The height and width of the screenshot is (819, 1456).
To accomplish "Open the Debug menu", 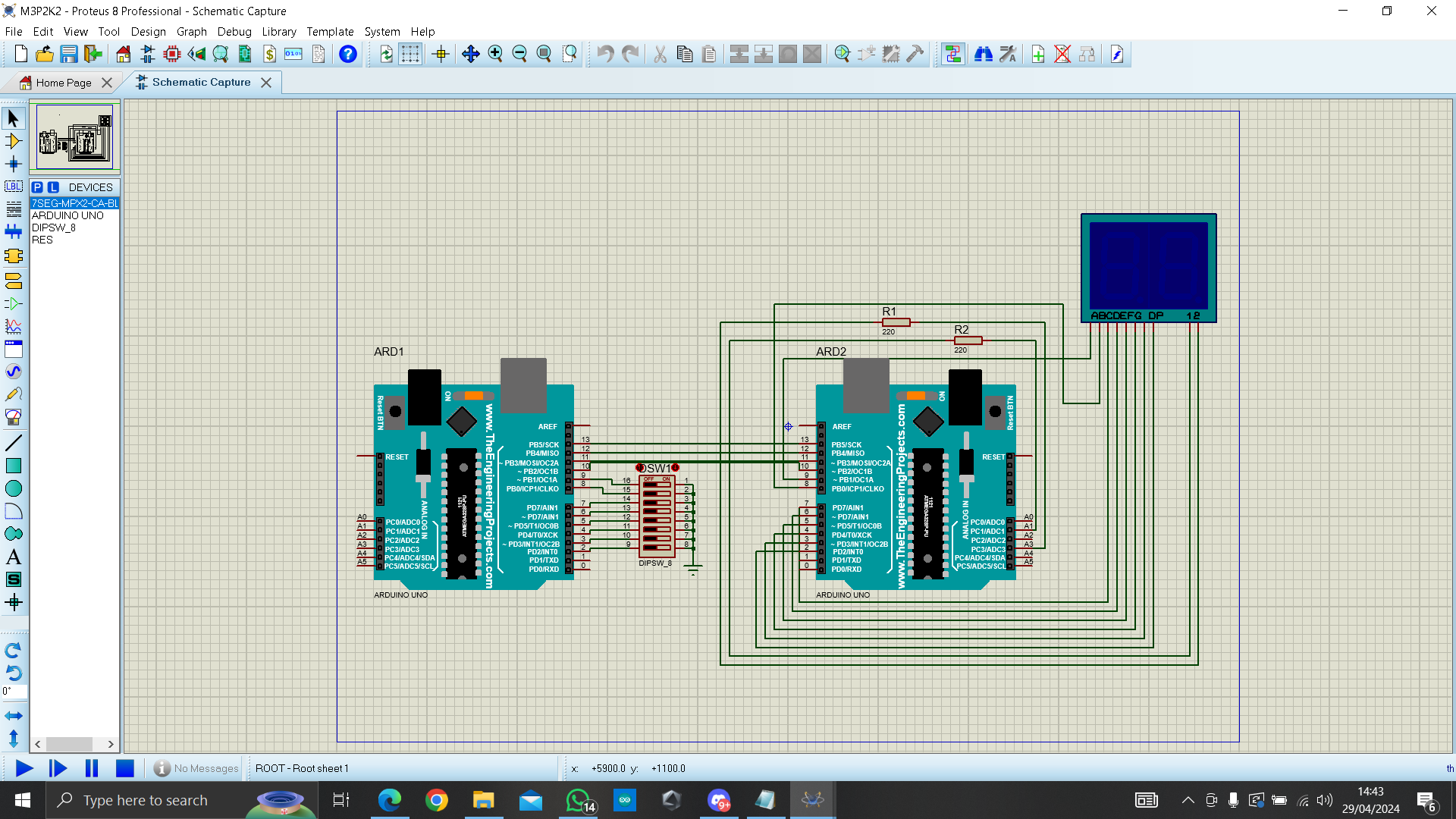I will tap(234, 32).
